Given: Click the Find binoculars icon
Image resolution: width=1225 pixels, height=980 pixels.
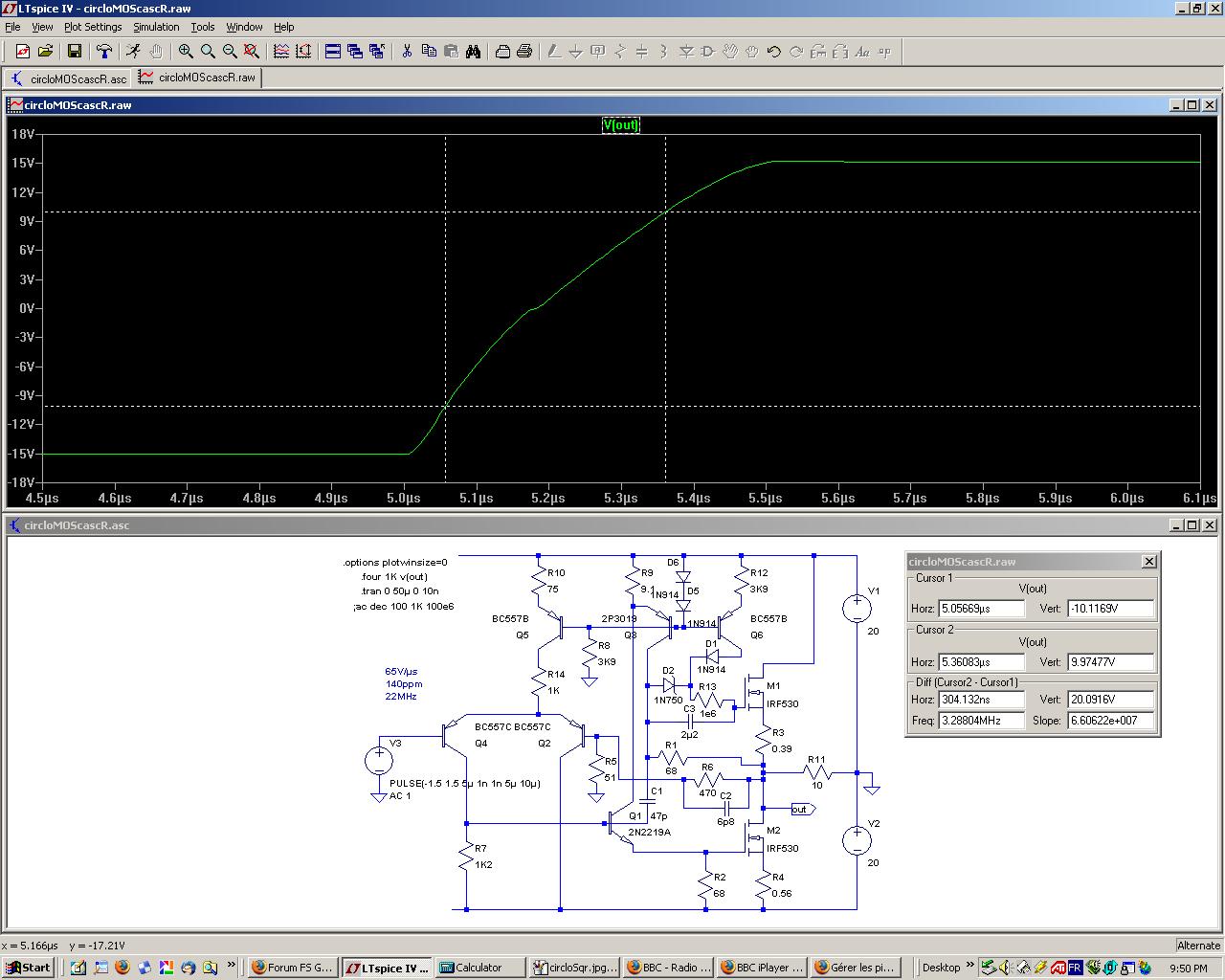Looking at the screenshot, I should (473, 52).
